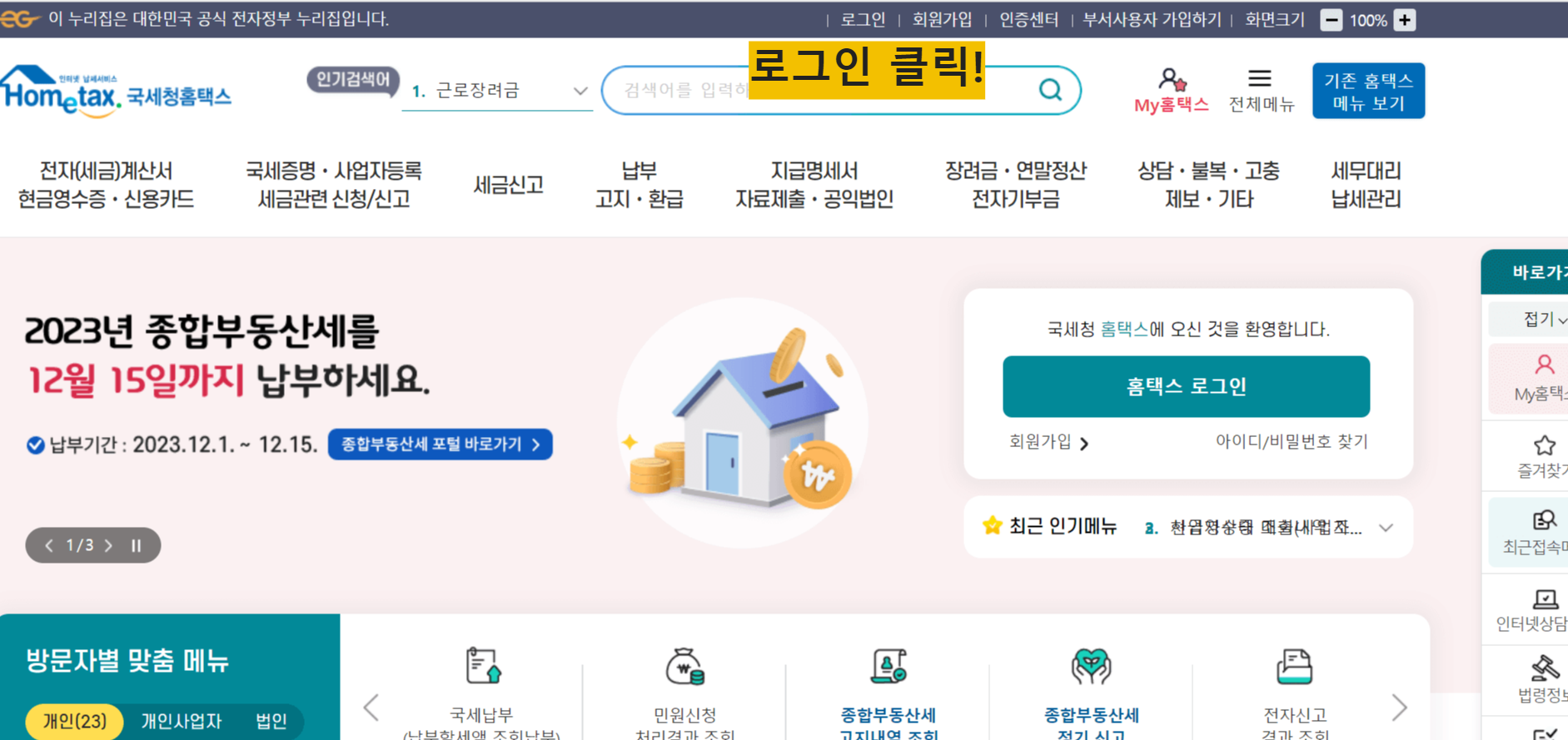Expand the 최근 인기메뉴 chevron

1386,528
